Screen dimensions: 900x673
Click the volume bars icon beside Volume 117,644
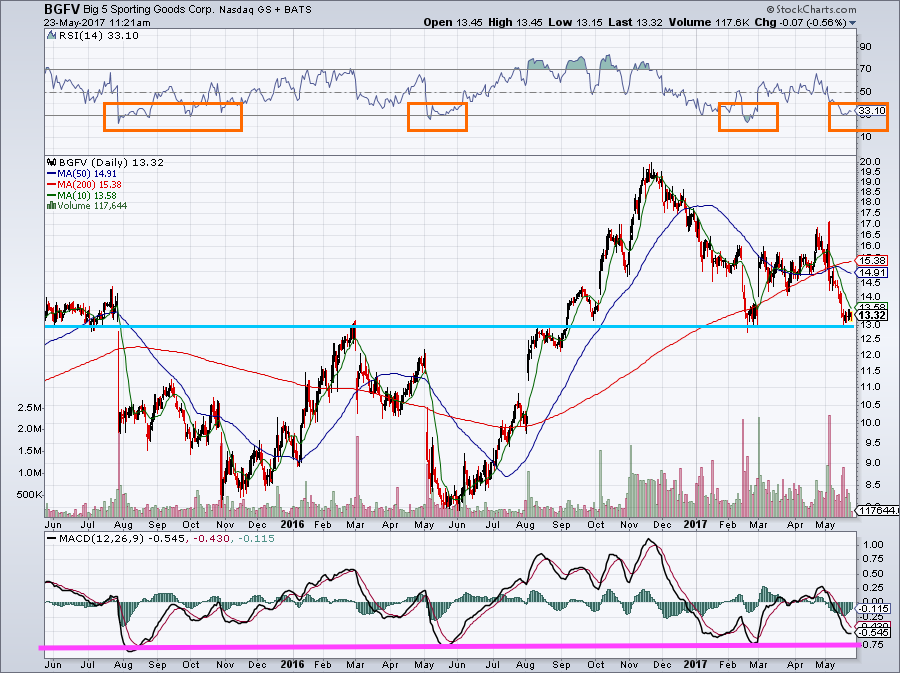(52, 205)
